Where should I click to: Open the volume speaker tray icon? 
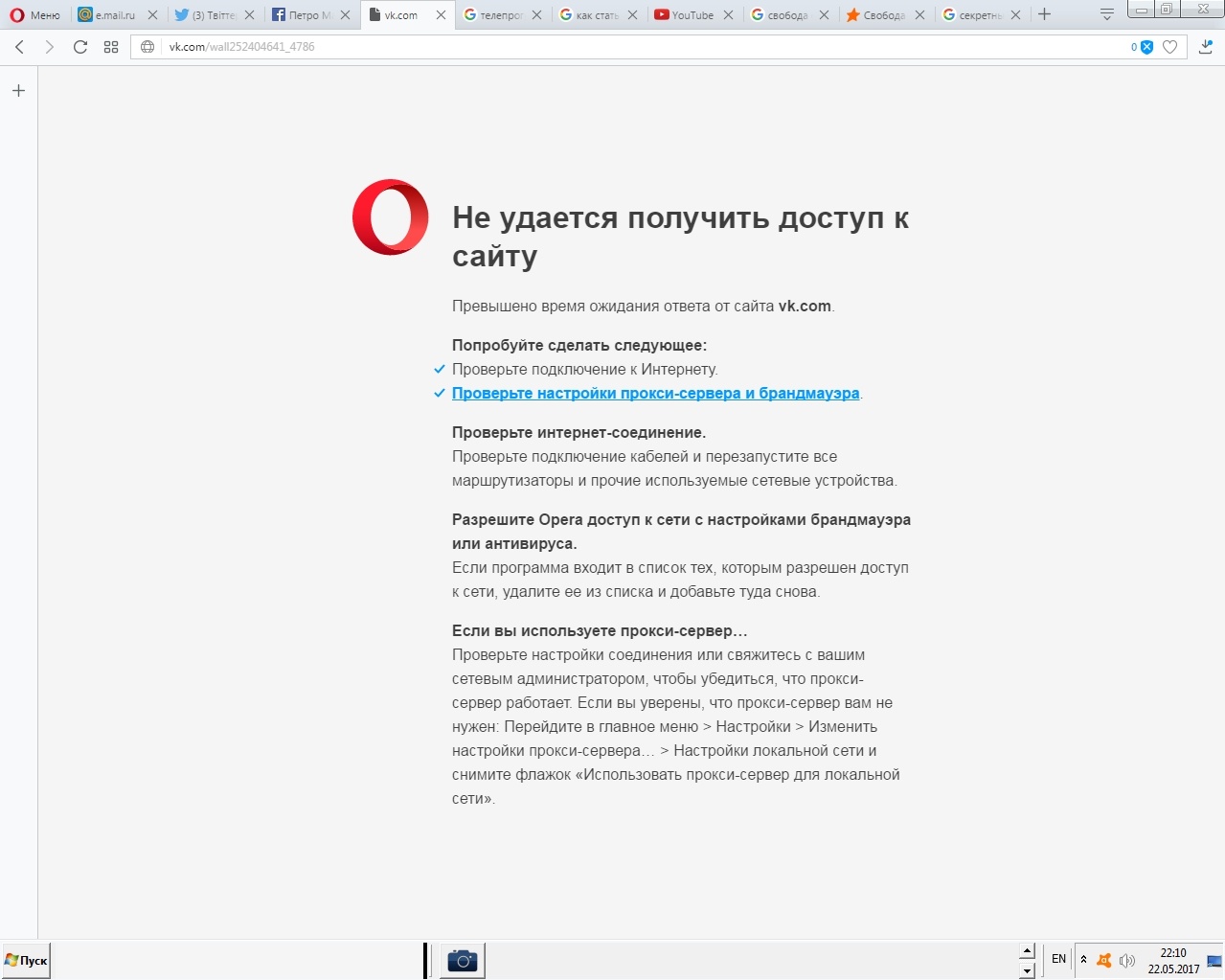(1127, 960)
